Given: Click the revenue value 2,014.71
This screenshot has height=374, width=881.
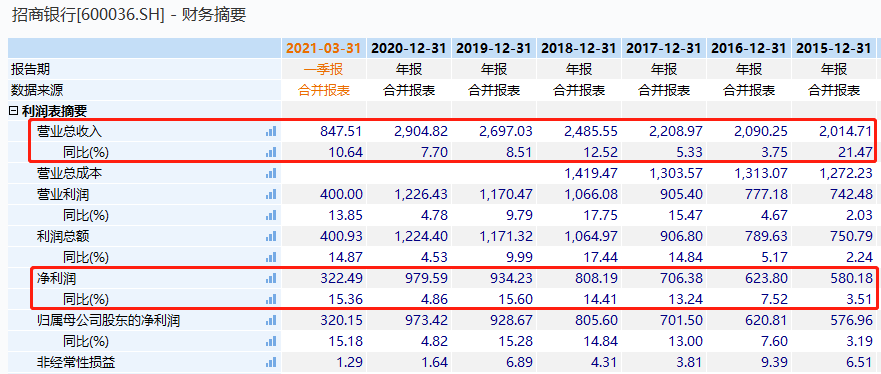Looking at the screenshot, I should click(846, 131).
